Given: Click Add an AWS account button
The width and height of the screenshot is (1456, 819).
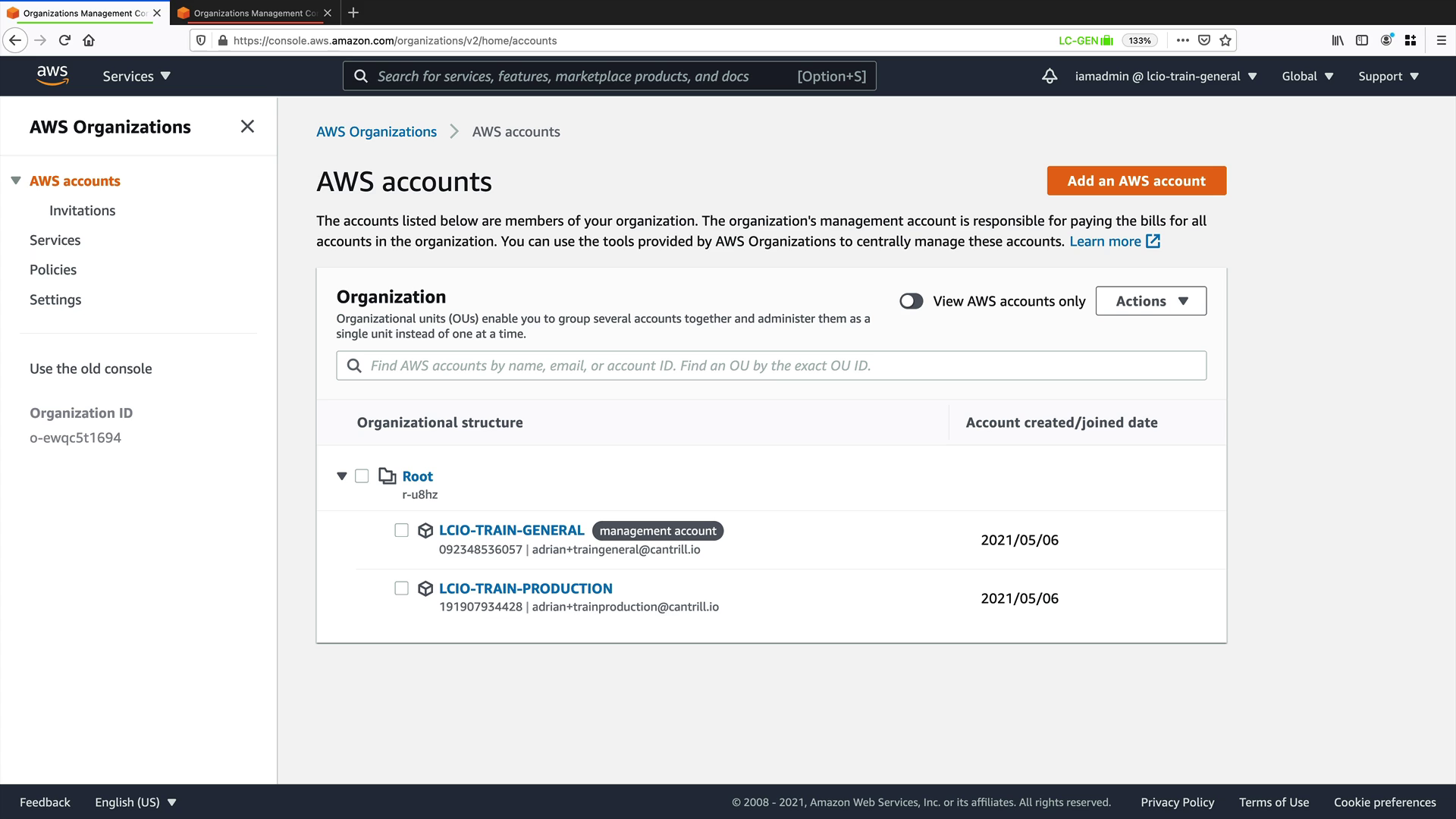Looking at the screenshot, I should (x=1137, y=180).
